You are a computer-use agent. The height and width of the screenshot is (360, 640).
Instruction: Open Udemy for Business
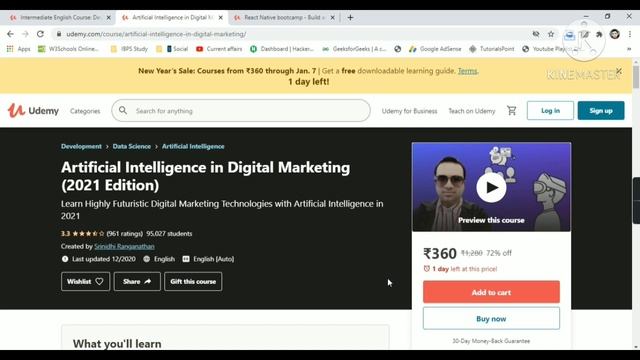(409, 111)
